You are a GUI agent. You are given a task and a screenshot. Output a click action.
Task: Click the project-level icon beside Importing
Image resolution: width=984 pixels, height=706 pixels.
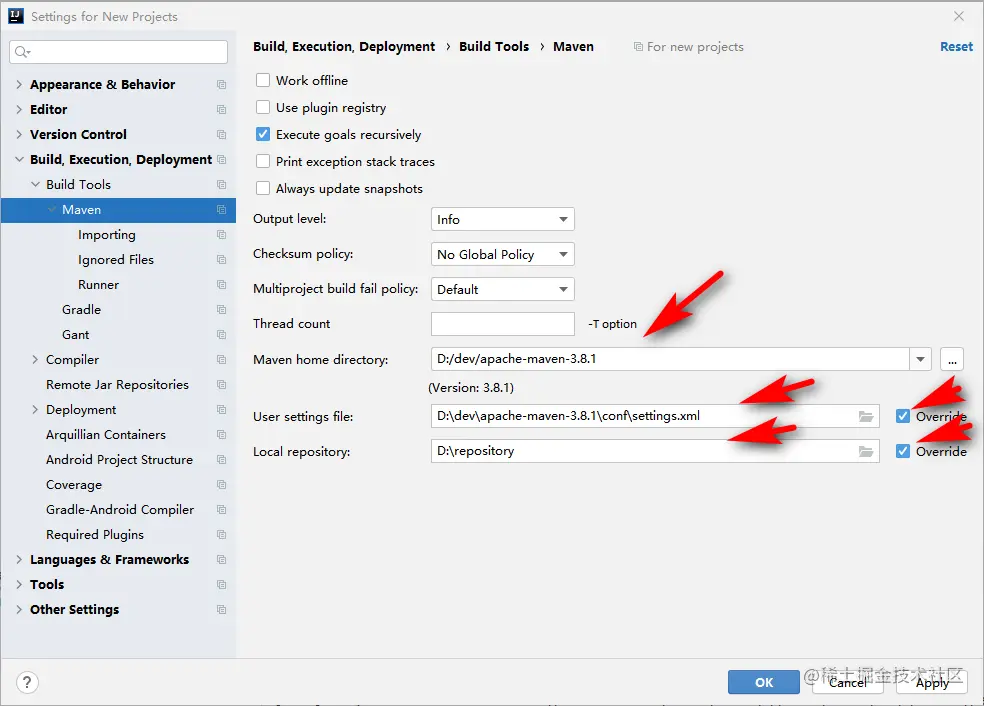(x=222, y=235)
